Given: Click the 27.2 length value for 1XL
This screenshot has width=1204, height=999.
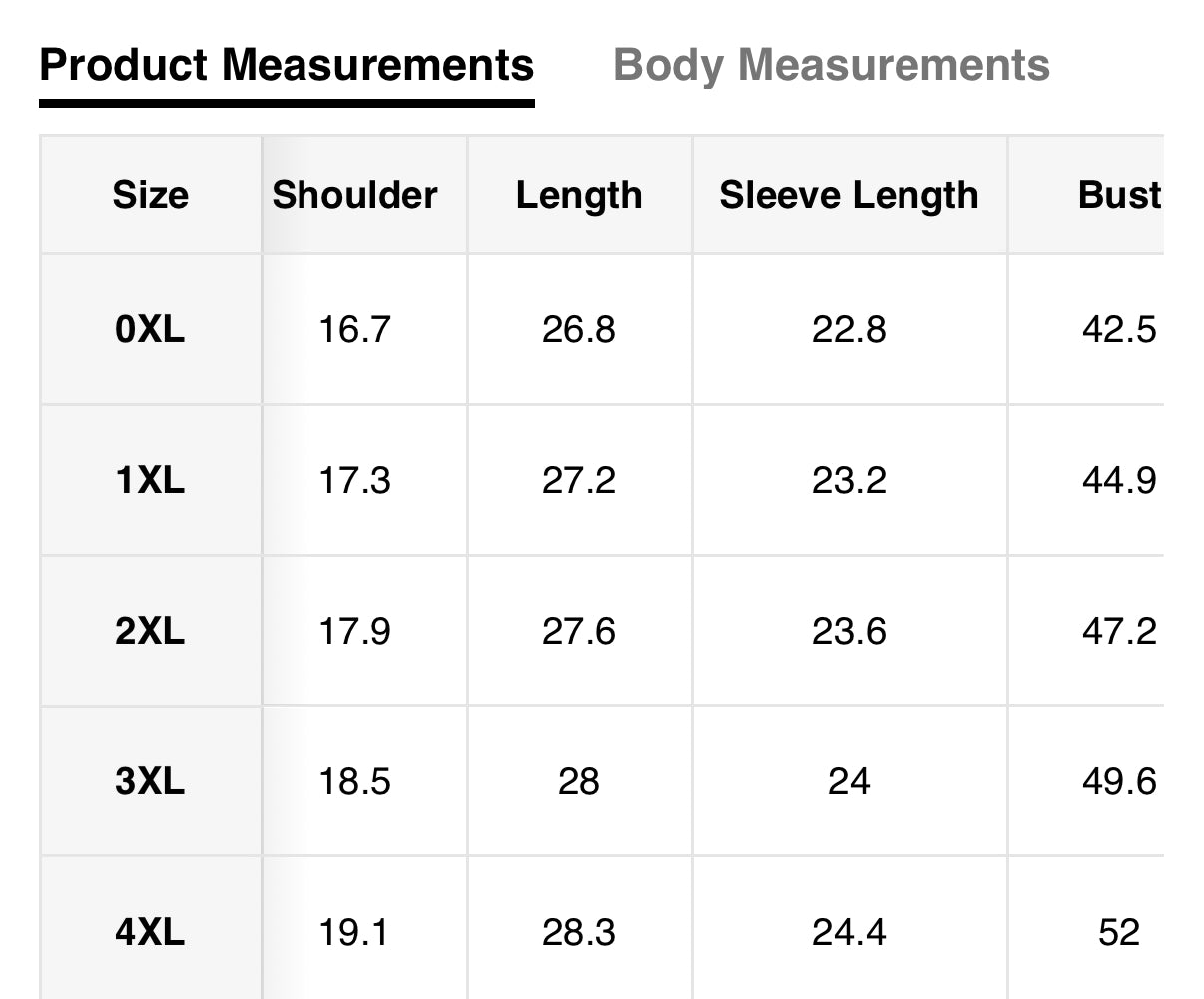Looking at the screenshot, I should [579, 481].
